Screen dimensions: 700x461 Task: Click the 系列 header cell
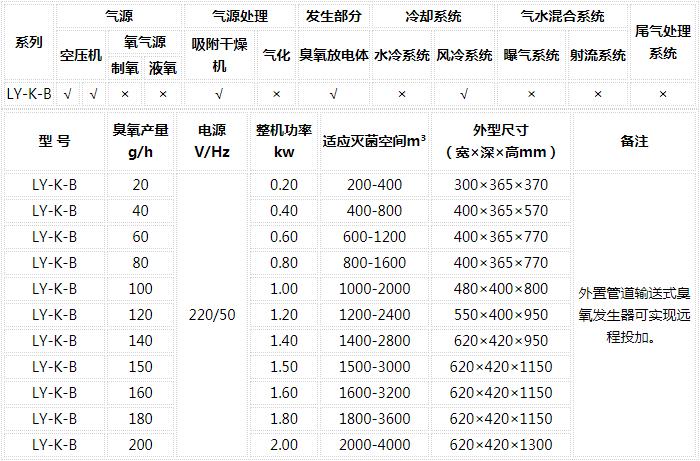point(29,42)
